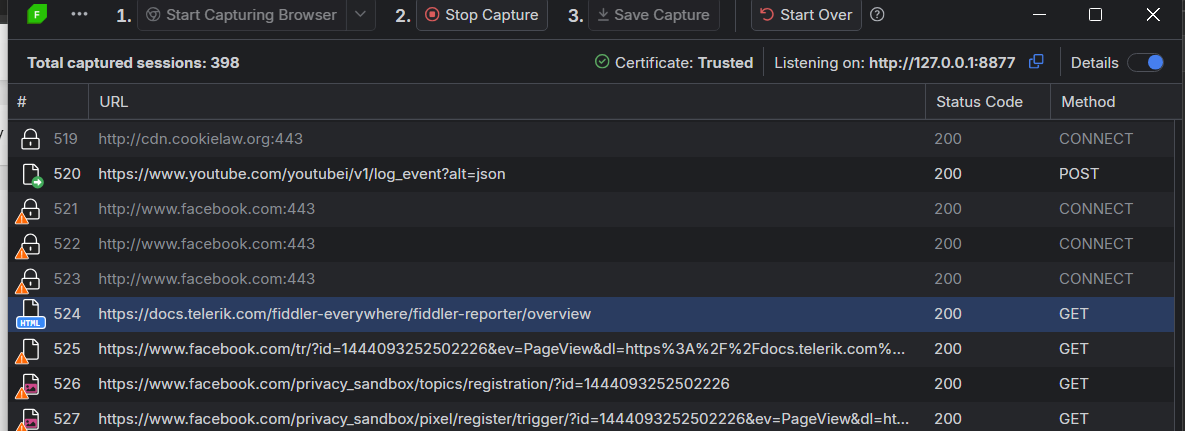Click the HTML file icon of session 524

point(30,315)
